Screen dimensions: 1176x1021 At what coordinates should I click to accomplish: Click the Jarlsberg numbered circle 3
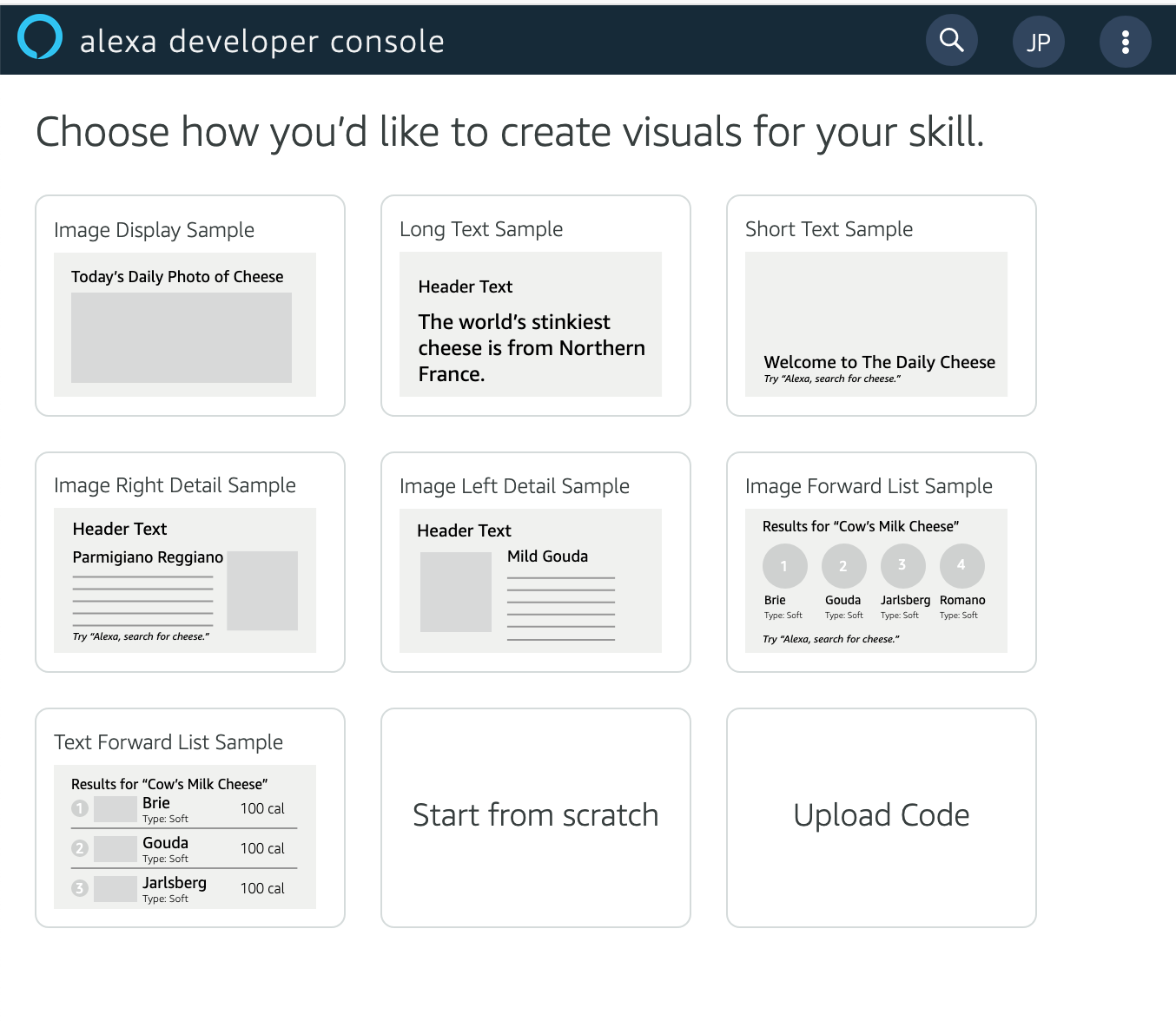pos(902,565)
